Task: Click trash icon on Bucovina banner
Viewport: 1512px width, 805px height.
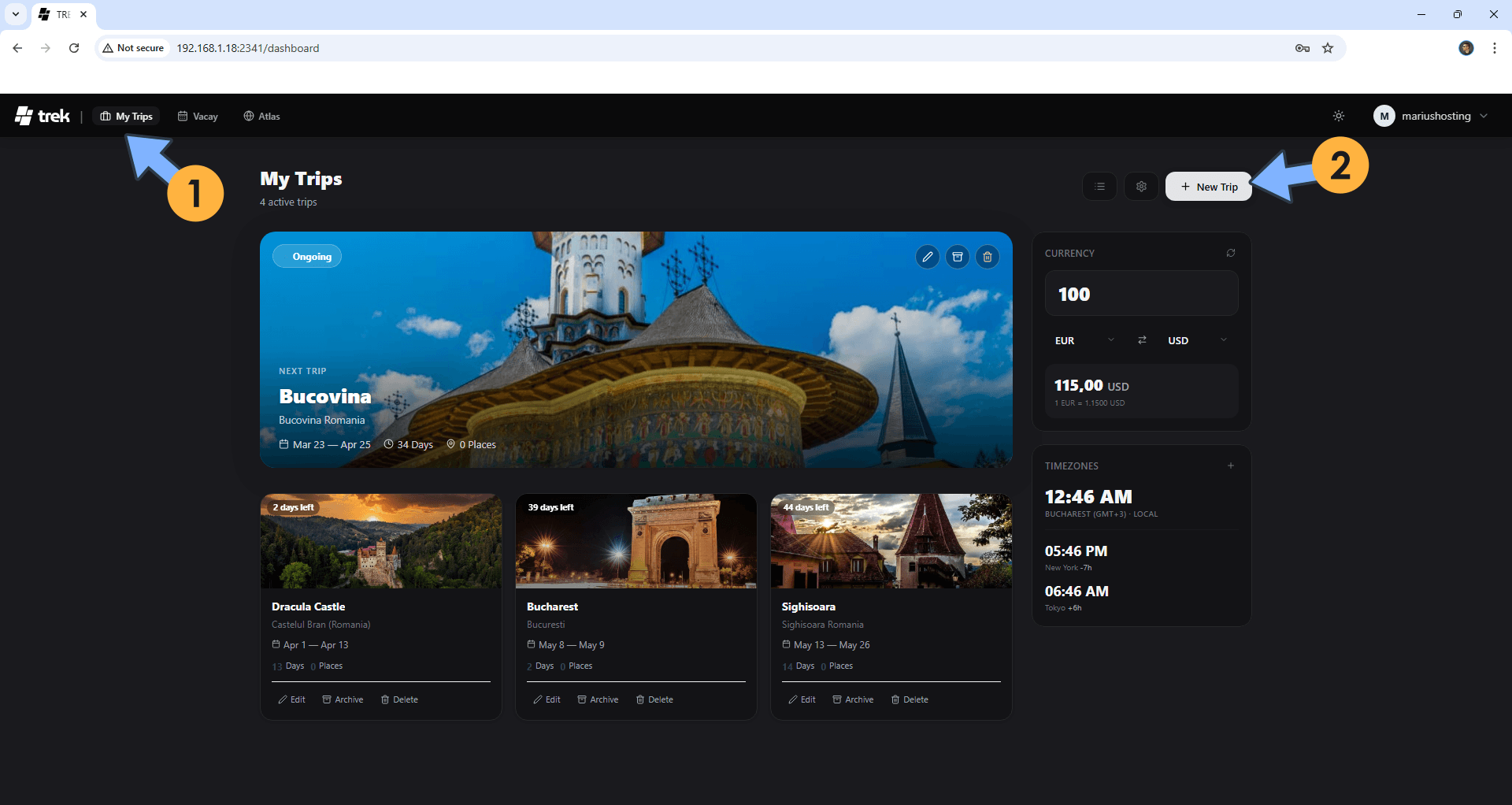Action: click(x=988, y=257)
